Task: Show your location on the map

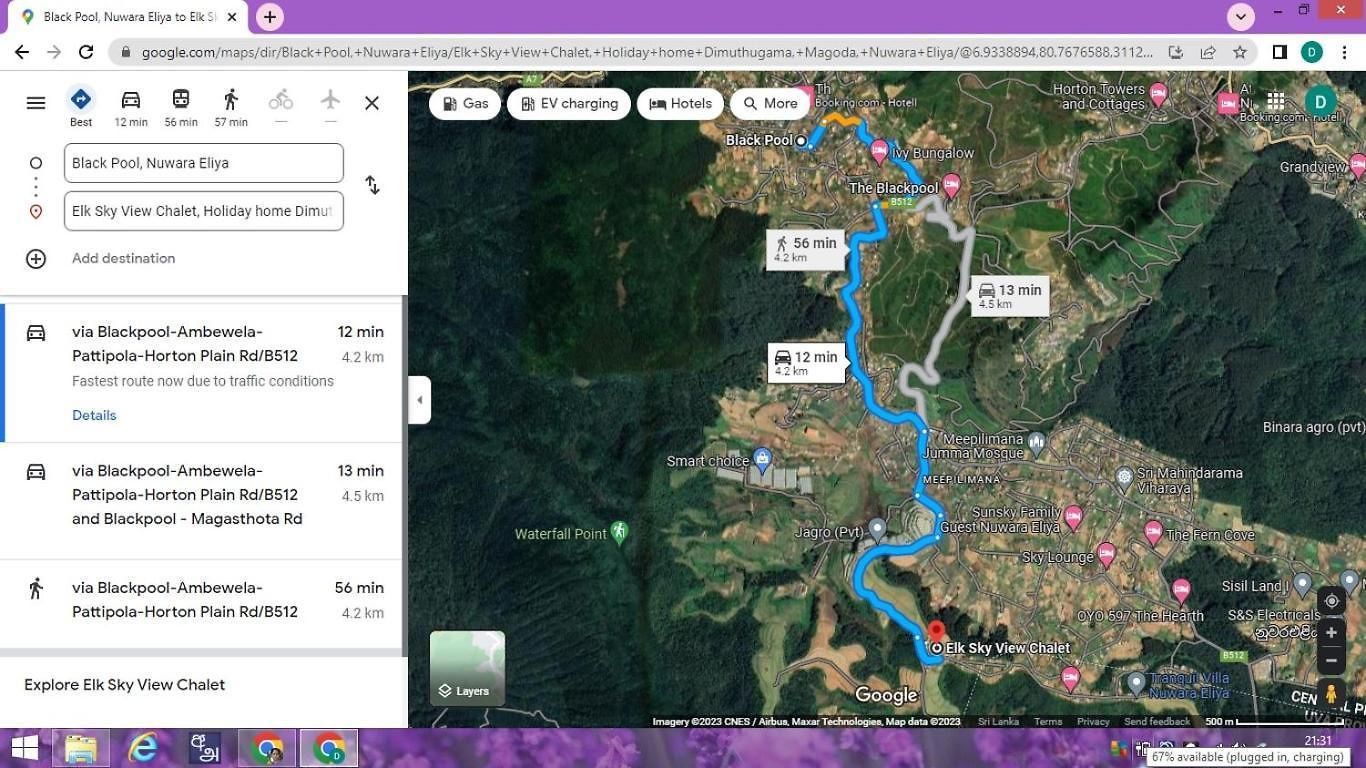Action: coord(1331,601)
